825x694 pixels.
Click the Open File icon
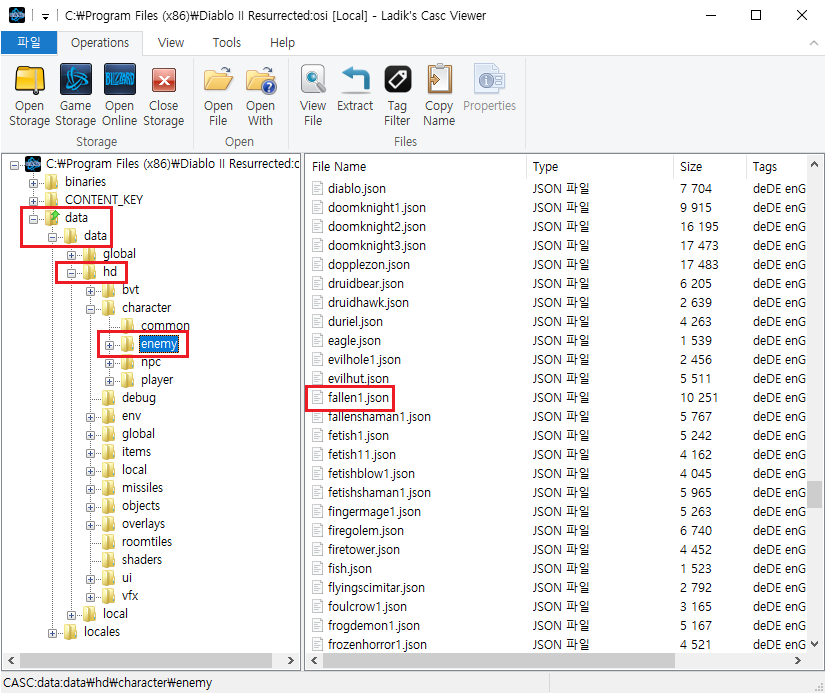218,81
